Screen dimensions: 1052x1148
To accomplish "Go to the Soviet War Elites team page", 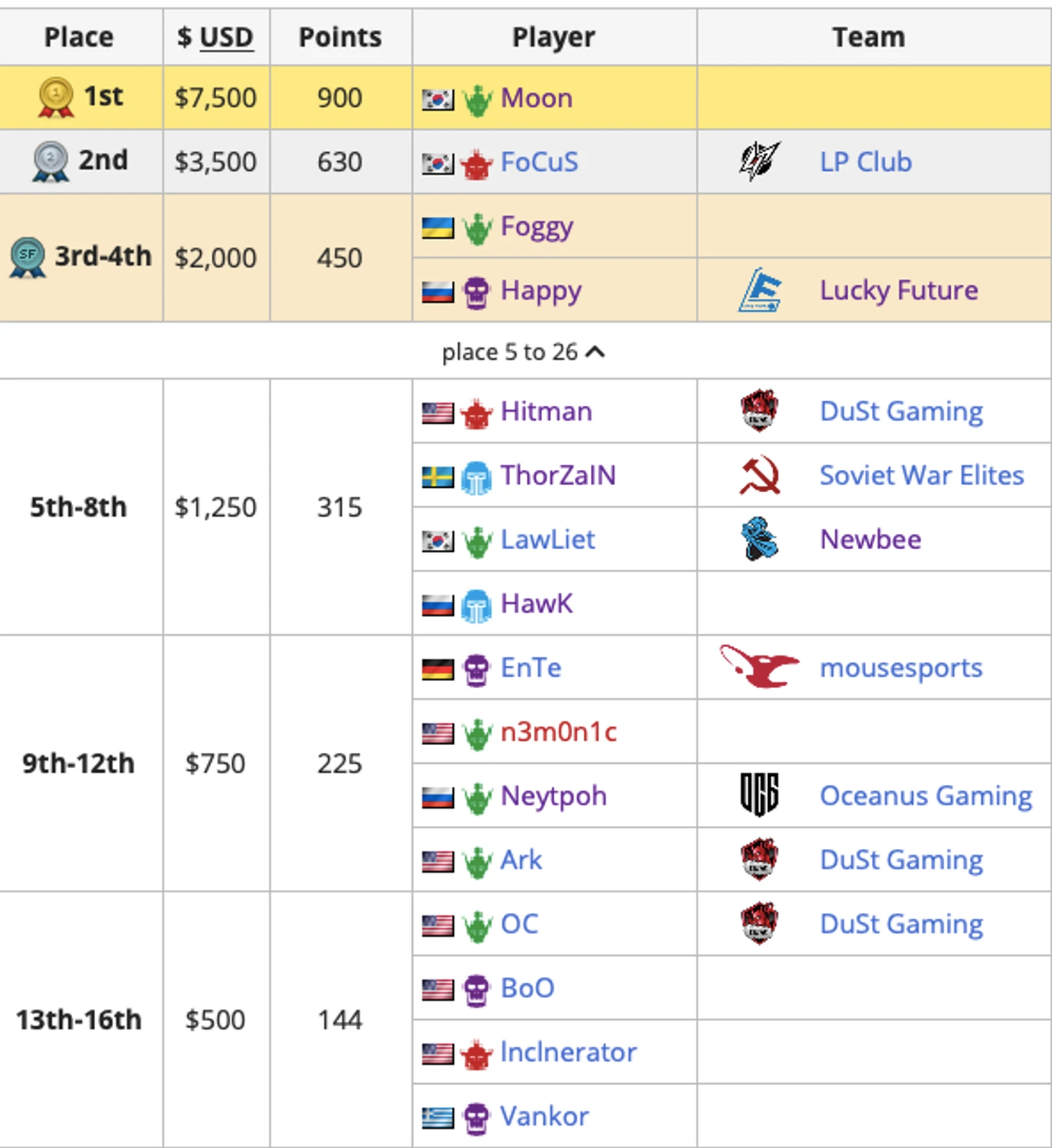I will coord(922,476).
